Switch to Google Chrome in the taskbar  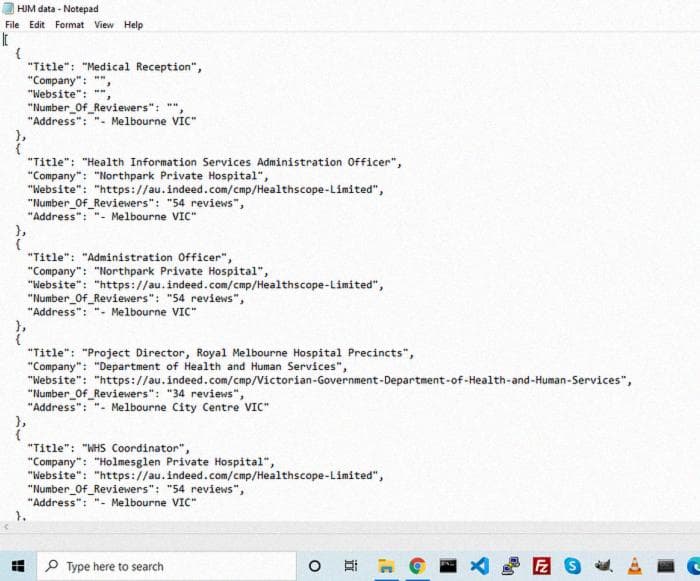click(x=417, y=566)
